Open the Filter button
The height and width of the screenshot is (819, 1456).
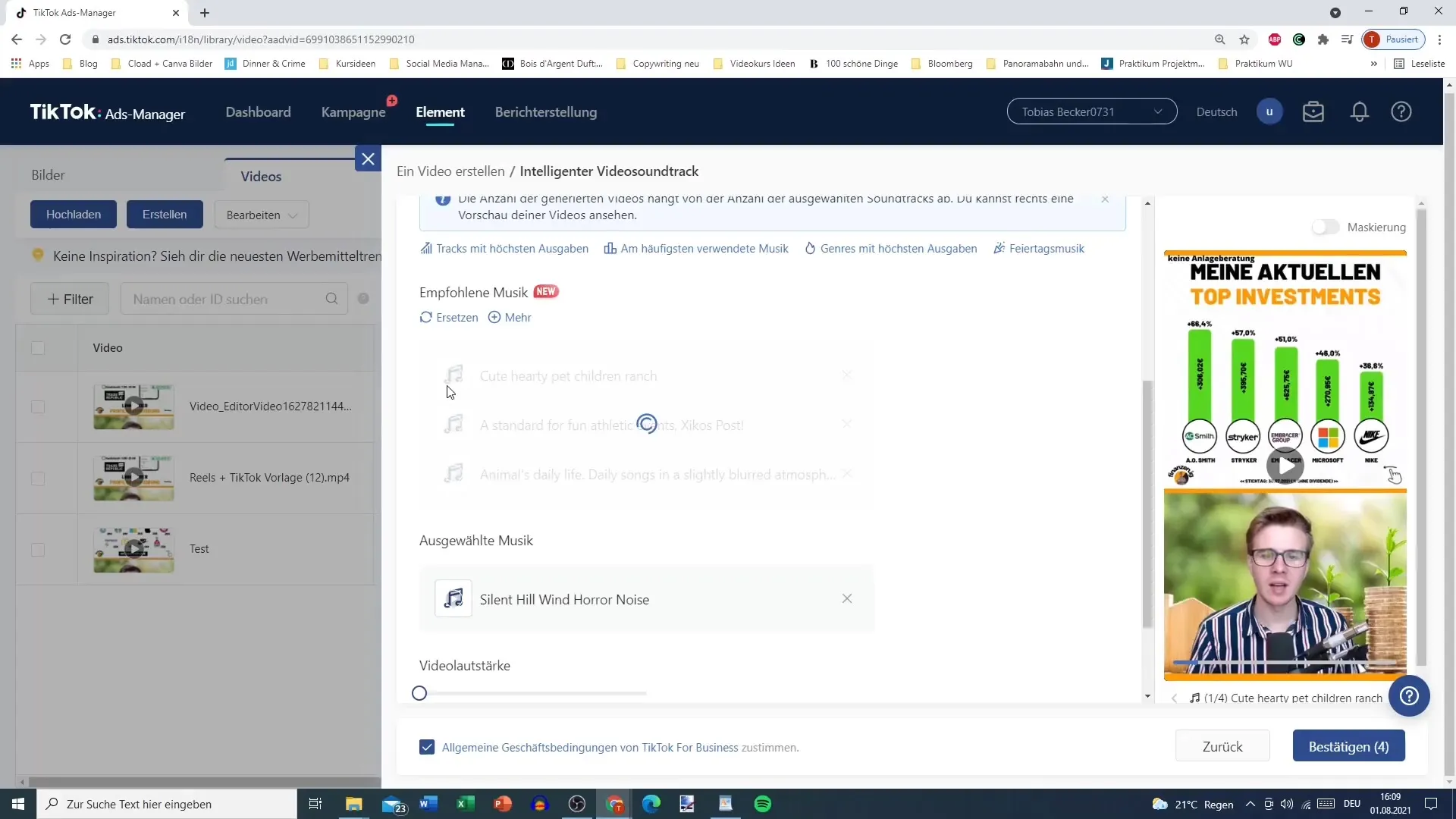[x=70, y=299]
